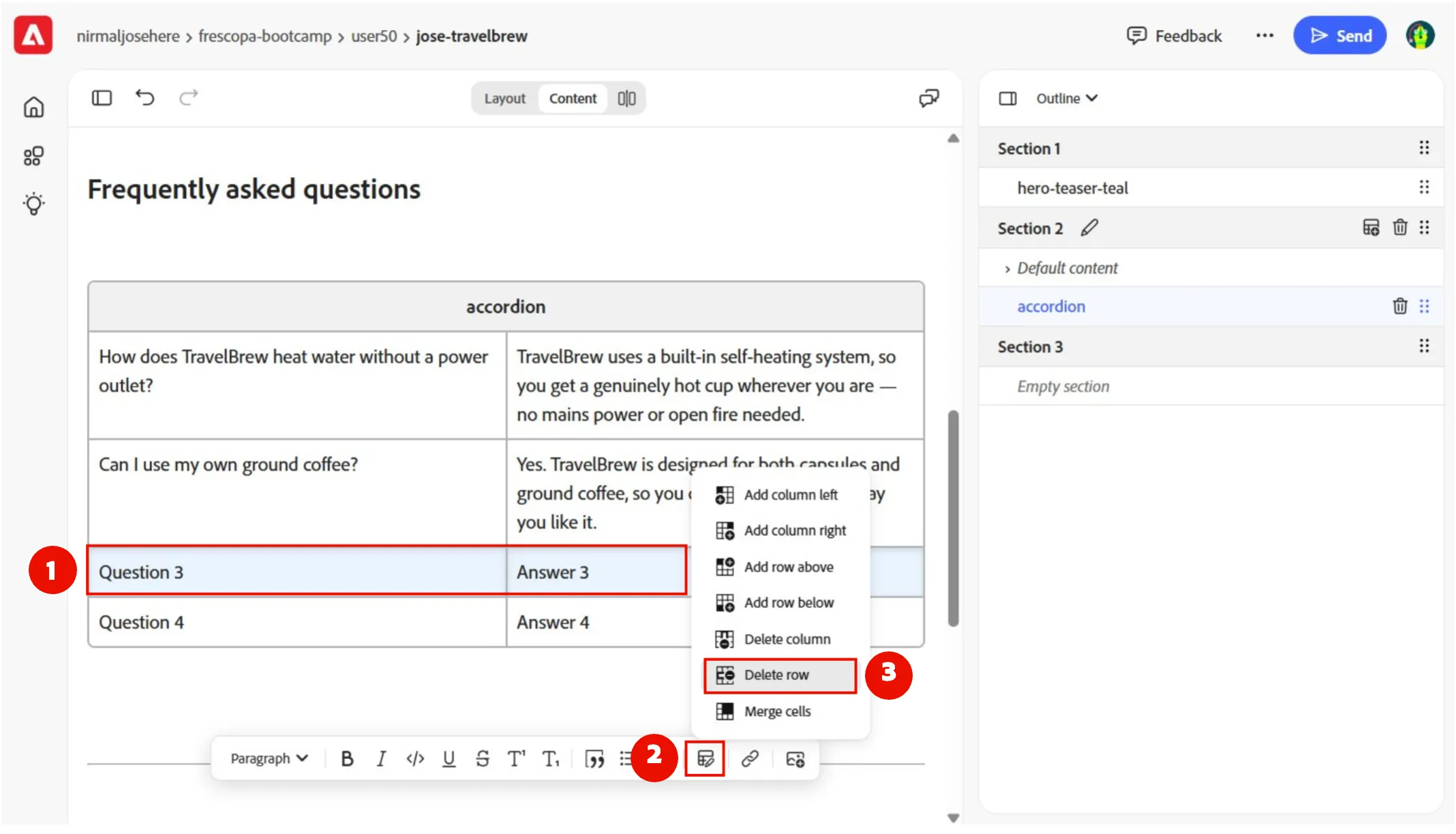Open the Outline panel dropdown

1067,99
